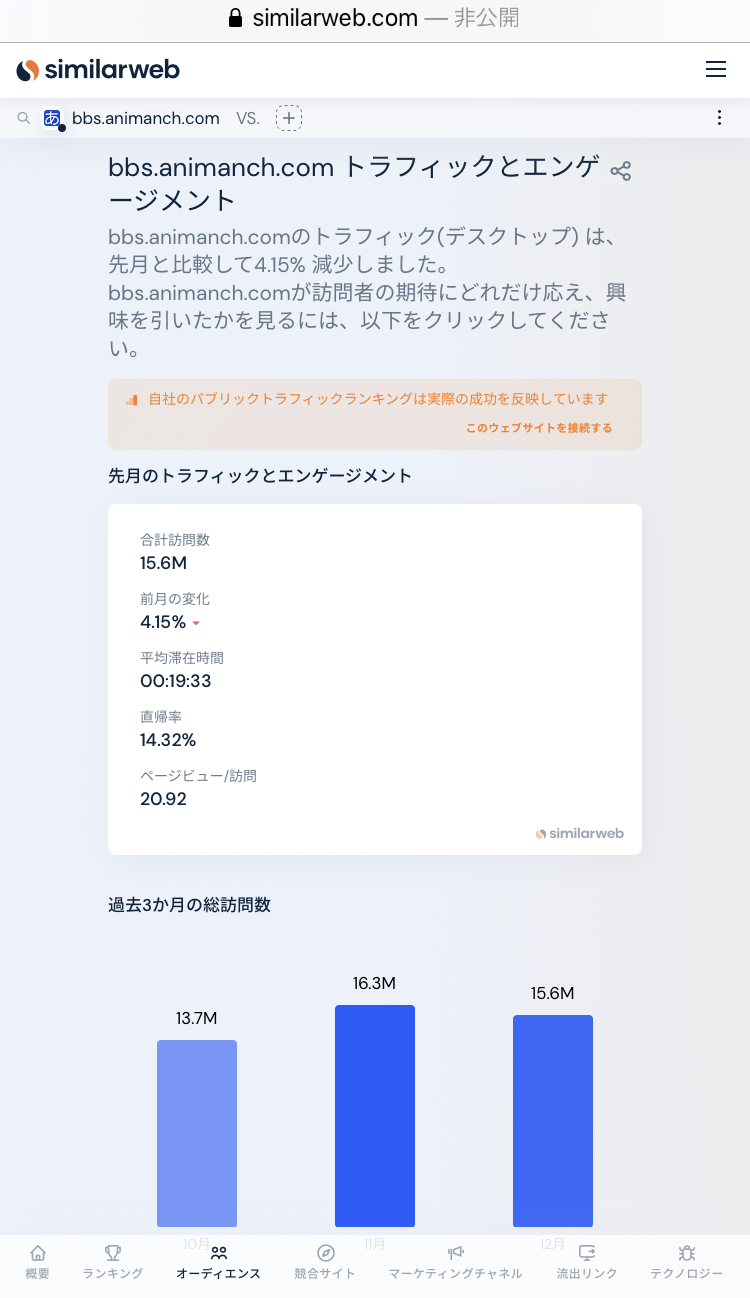Click the このウェブサイトを接続する link
This screenshot has width=750, height=1298.
[539, 428]
